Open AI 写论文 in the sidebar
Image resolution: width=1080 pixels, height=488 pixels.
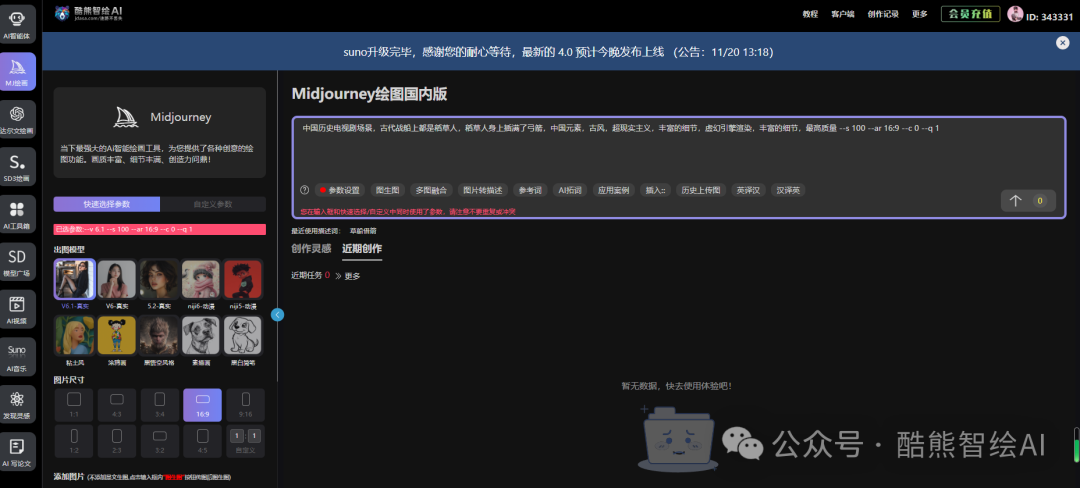(18, 452)
